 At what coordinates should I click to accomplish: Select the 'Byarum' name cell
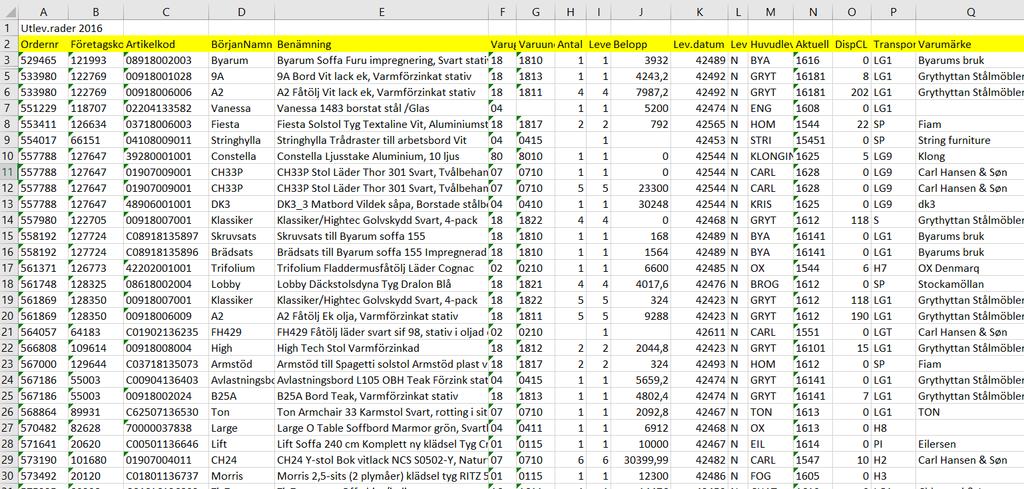tap(242, 61)
